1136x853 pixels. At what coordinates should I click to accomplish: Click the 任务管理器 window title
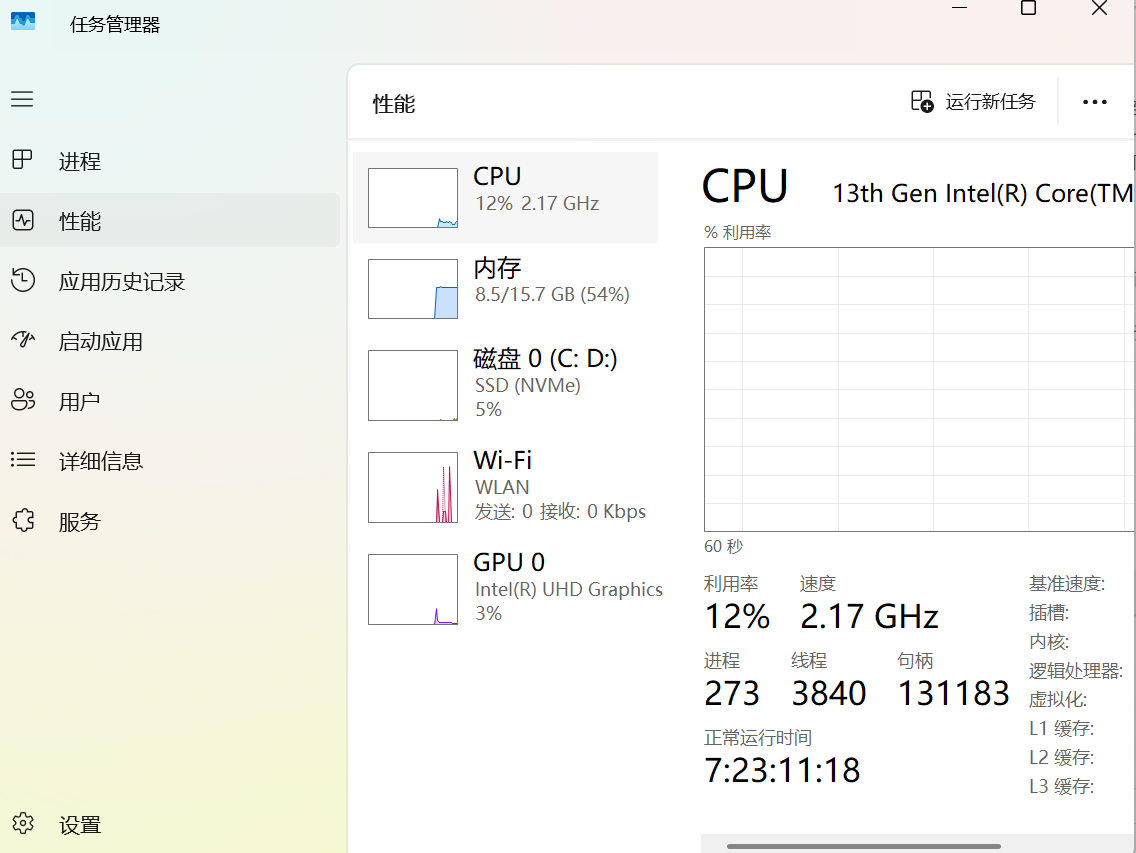pos(114,25)
